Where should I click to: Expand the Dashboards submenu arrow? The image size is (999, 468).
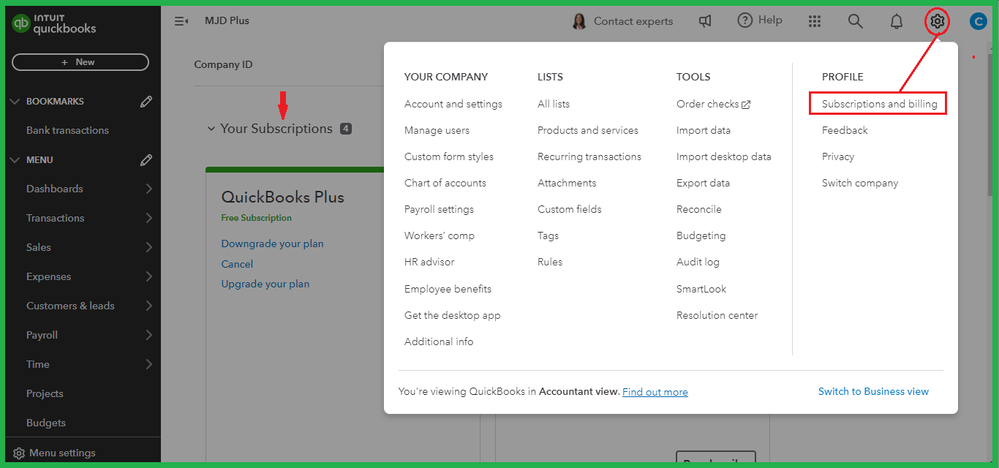(148, 189)
